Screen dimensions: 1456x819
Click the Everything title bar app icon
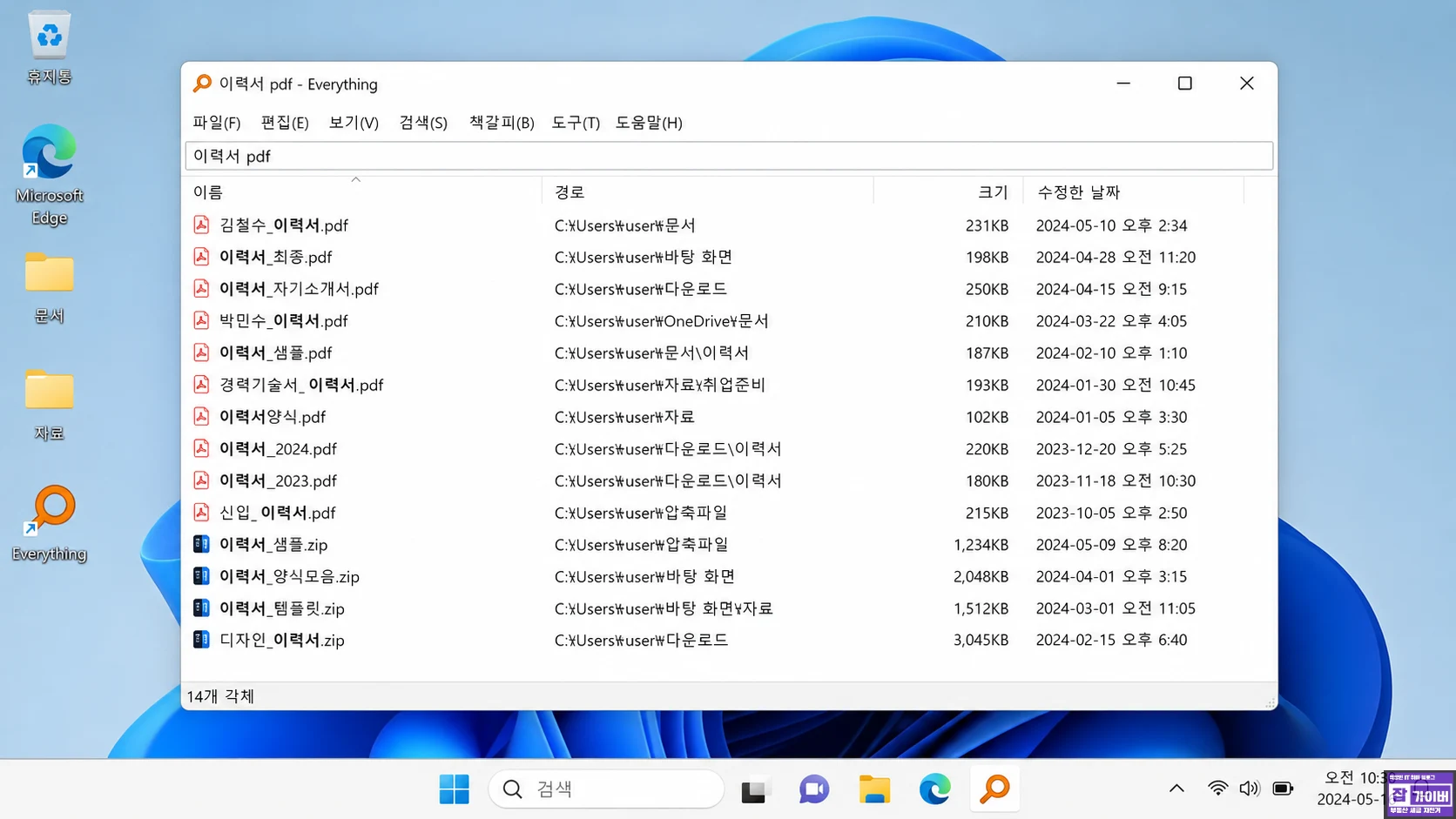pos(202,84)
